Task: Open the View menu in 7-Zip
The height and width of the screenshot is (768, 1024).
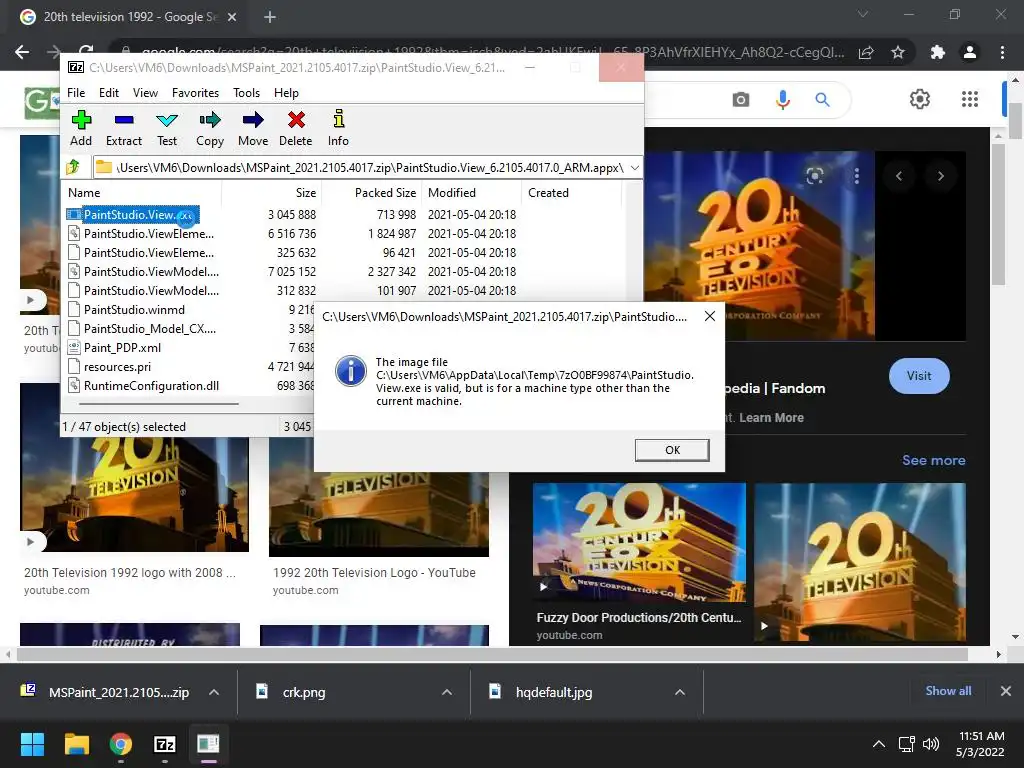Action: [145, 93]
